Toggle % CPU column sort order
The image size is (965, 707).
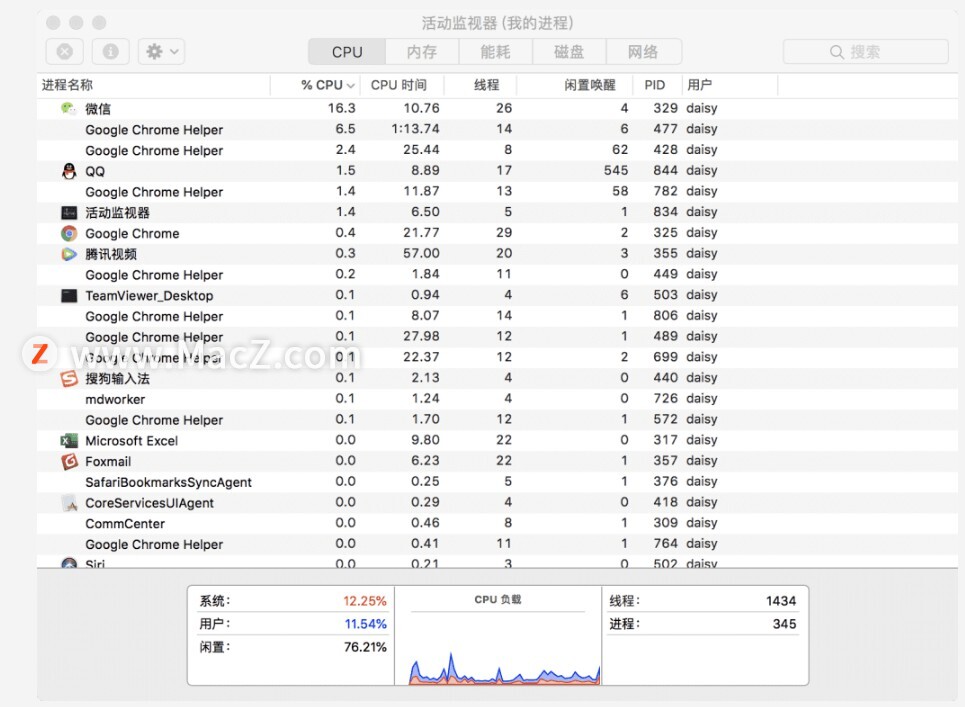316,85
